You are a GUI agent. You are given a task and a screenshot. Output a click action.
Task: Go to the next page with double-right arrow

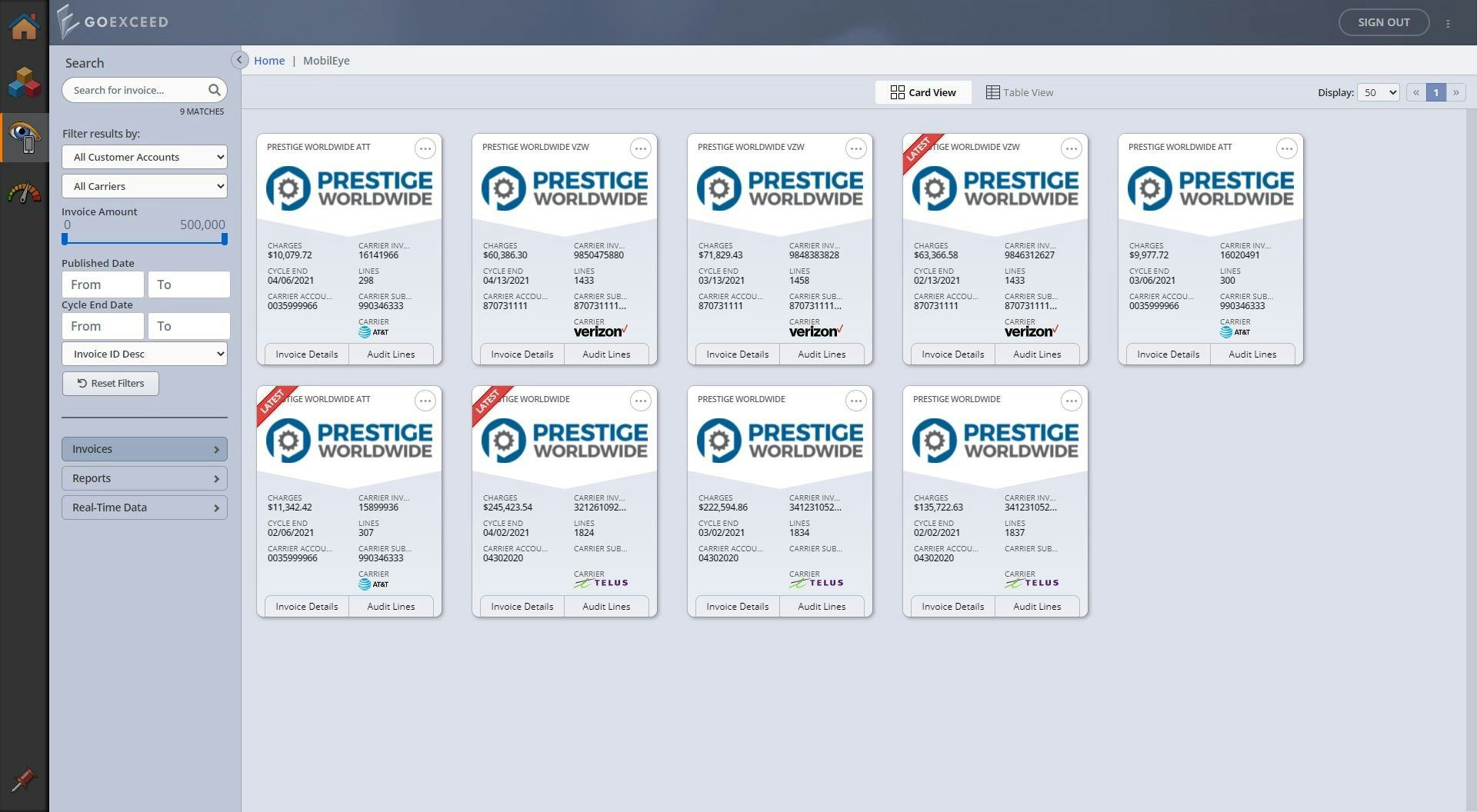click(x=1455, y=92)
